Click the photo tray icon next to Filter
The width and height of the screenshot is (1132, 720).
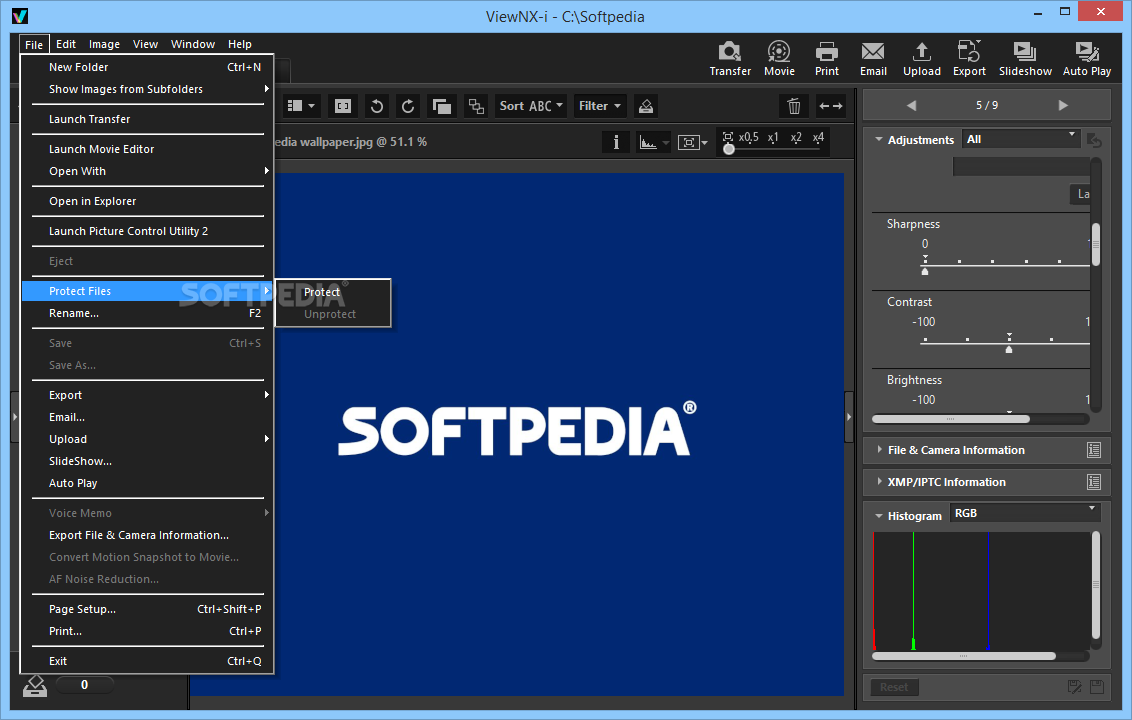click(646, 106)
